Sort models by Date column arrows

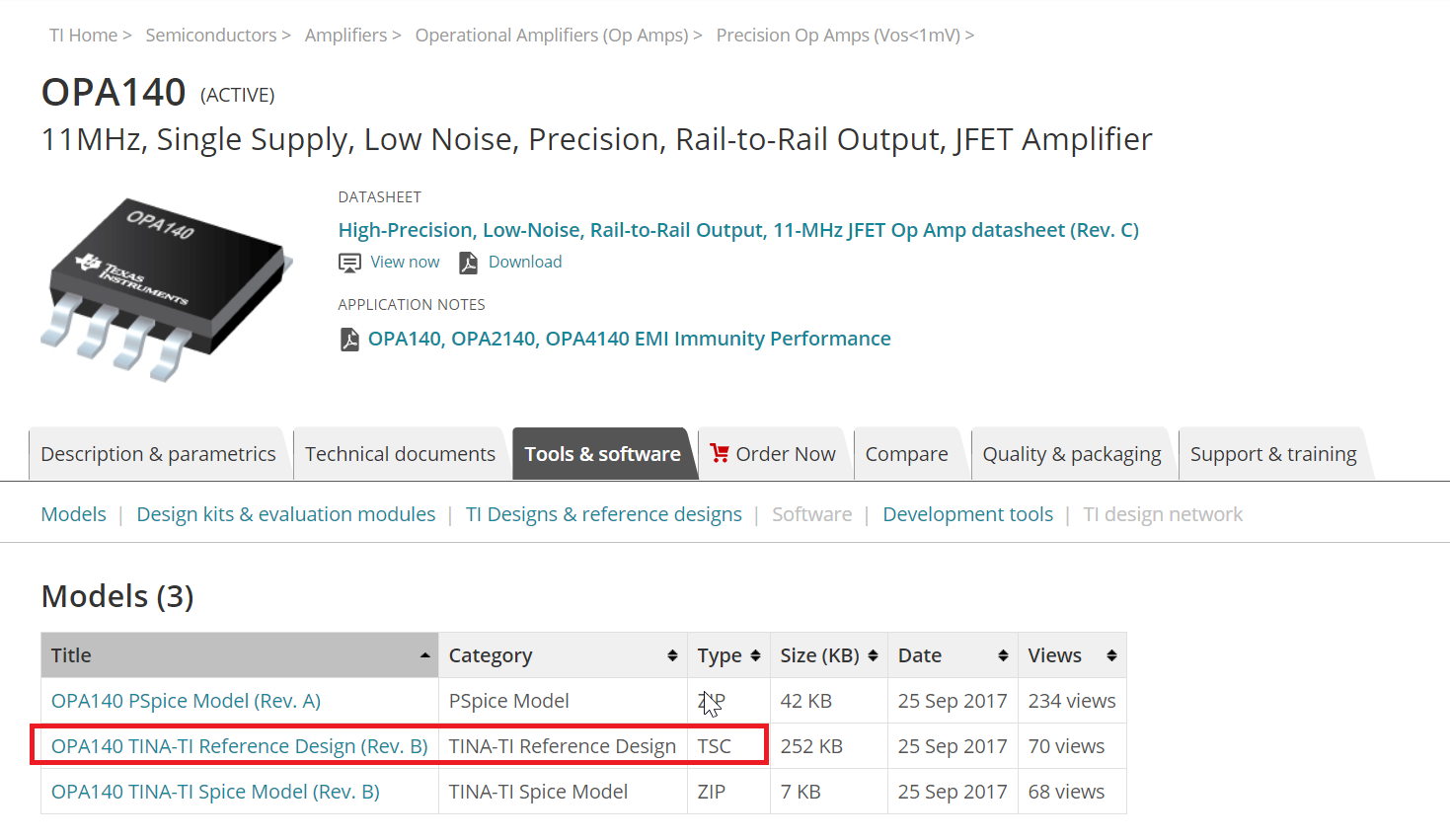(1003, 655)
